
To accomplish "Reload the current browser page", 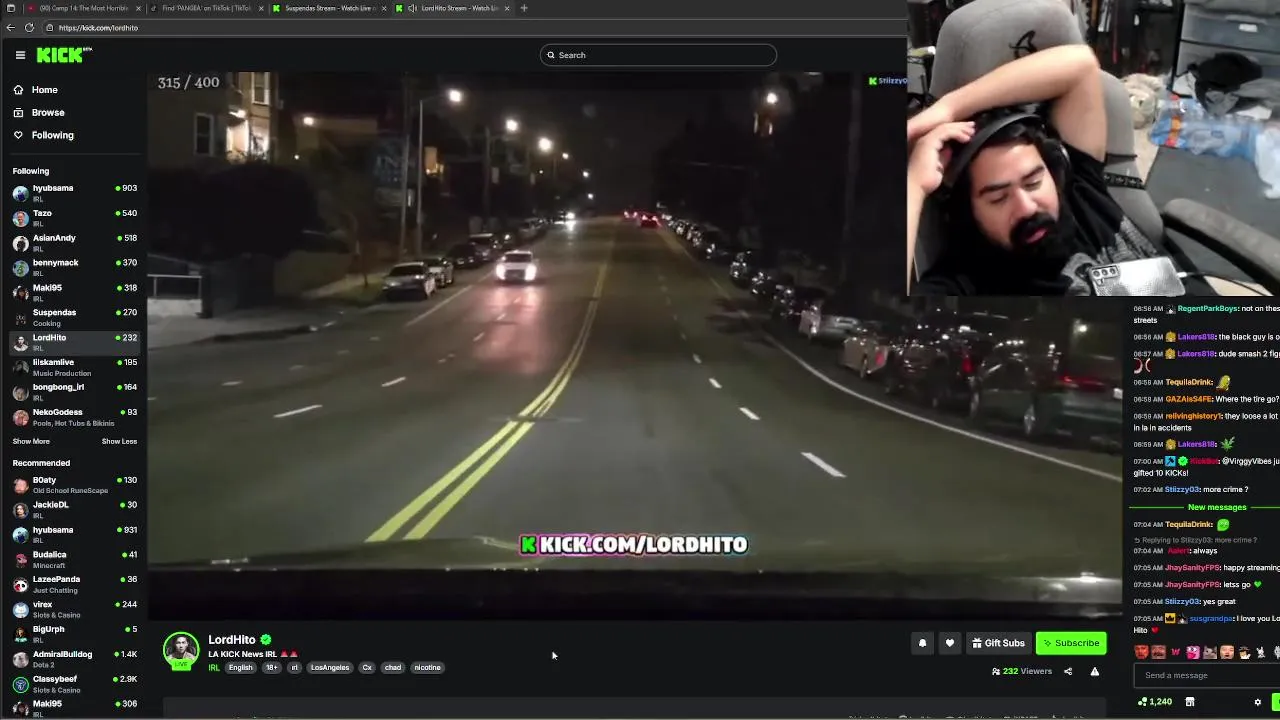I will pos(29,27).
